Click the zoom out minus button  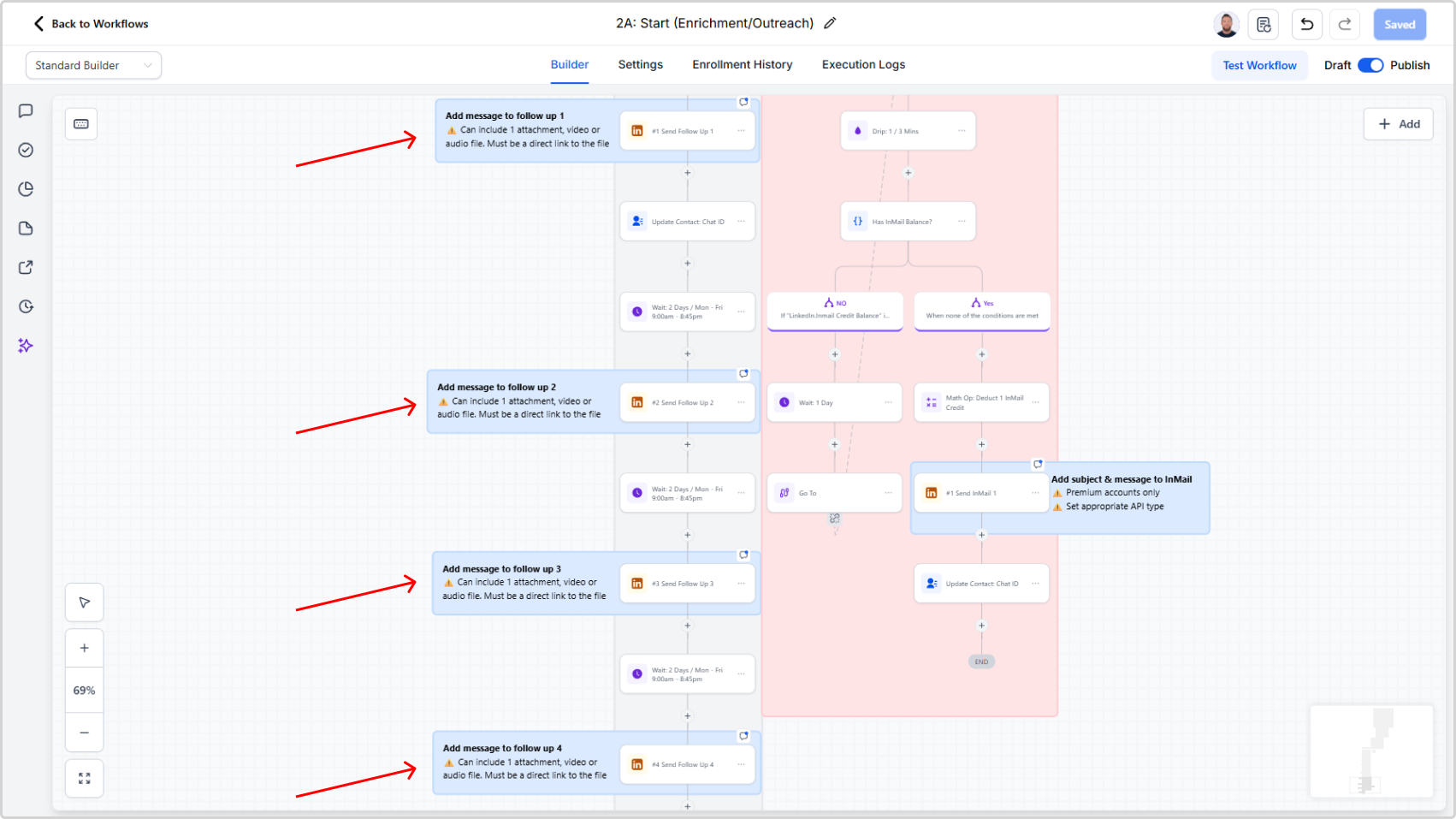click(x=85, y=733)
